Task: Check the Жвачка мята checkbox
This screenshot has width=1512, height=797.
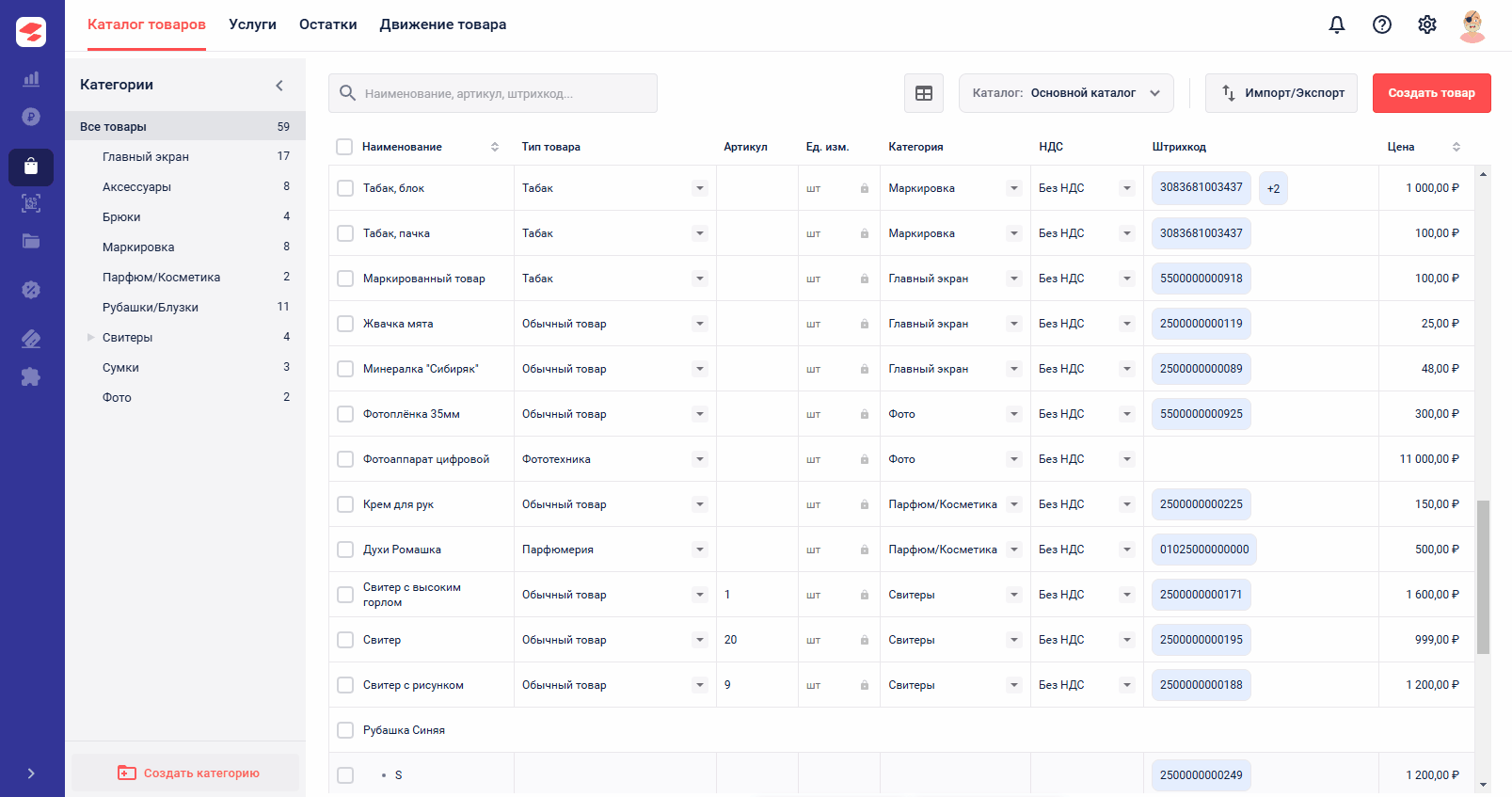Action: (345, 324)
